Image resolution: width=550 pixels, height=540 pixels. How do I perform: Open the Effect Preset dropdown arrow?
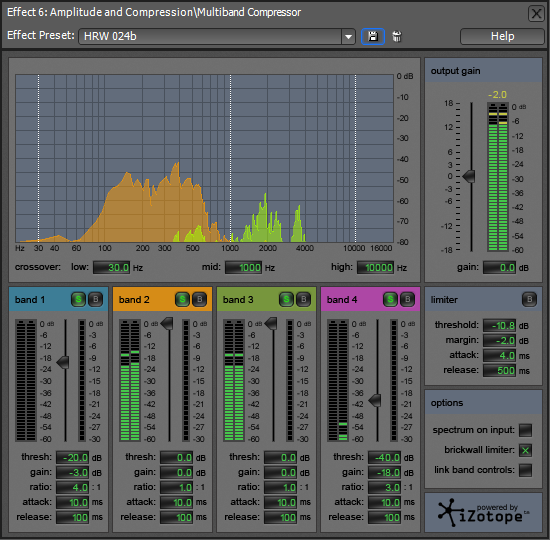(x=348, y=36)
